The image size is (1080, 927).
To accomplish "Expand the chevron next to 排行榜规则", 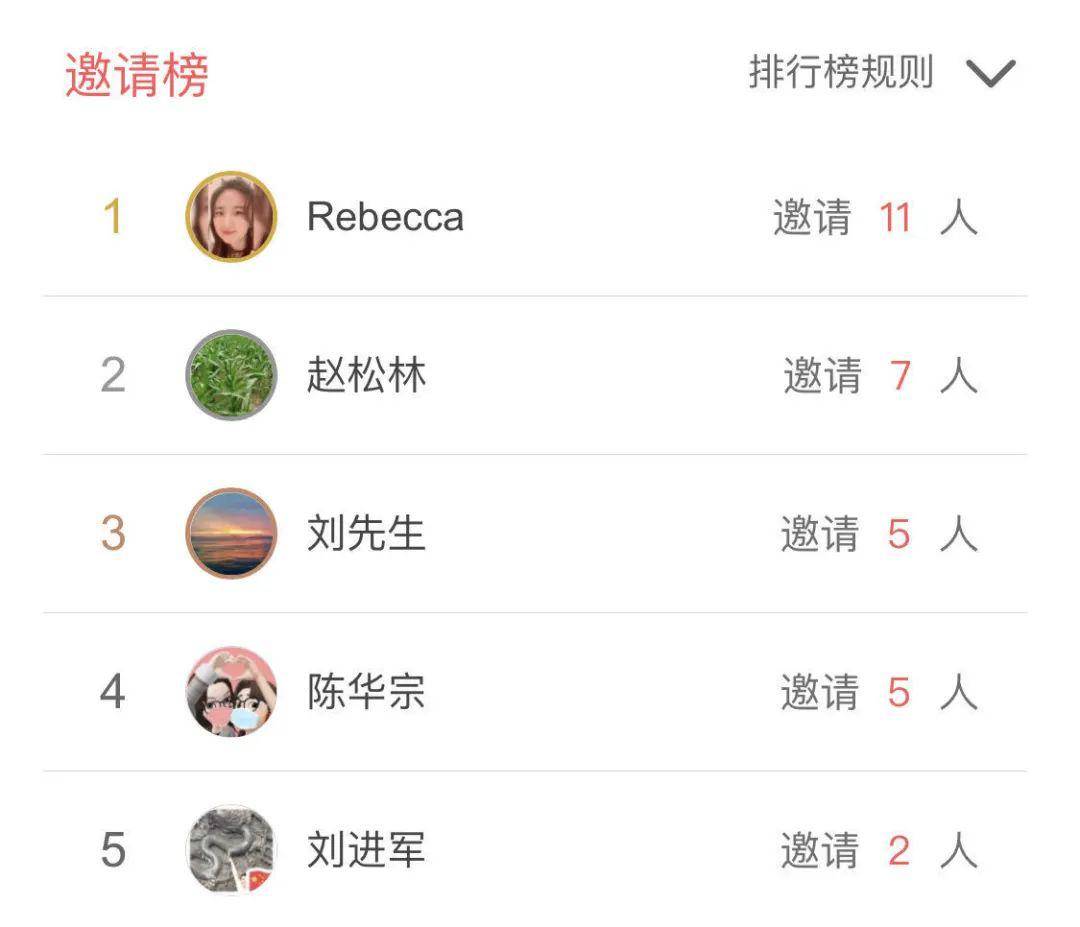I will [x=990, y=73].
